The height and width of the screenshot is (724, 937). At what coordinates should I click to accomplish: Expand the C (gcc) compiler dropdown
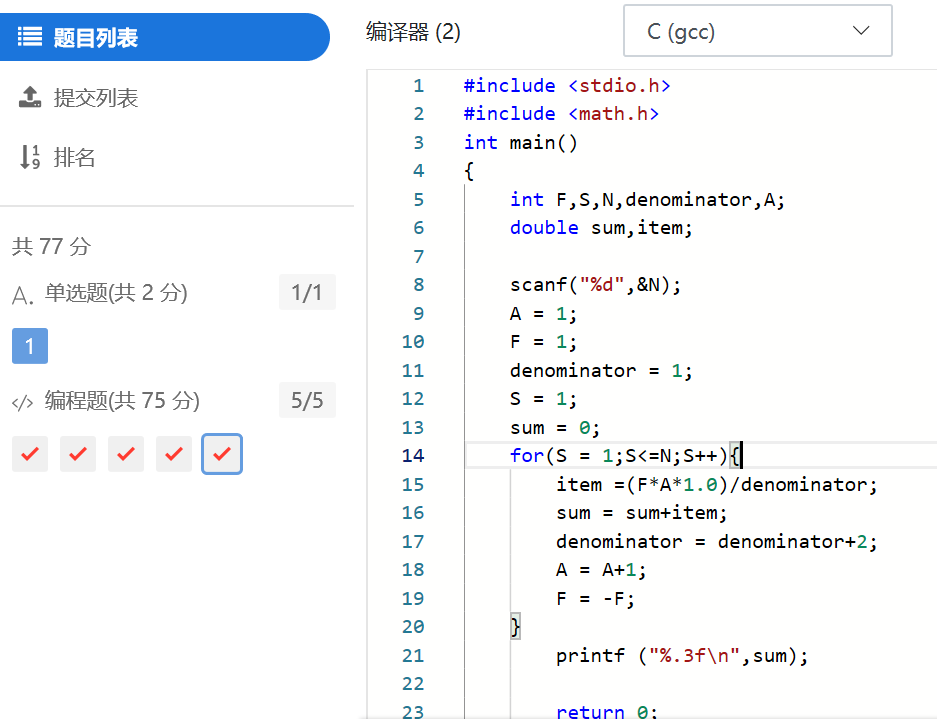(757, 32)
